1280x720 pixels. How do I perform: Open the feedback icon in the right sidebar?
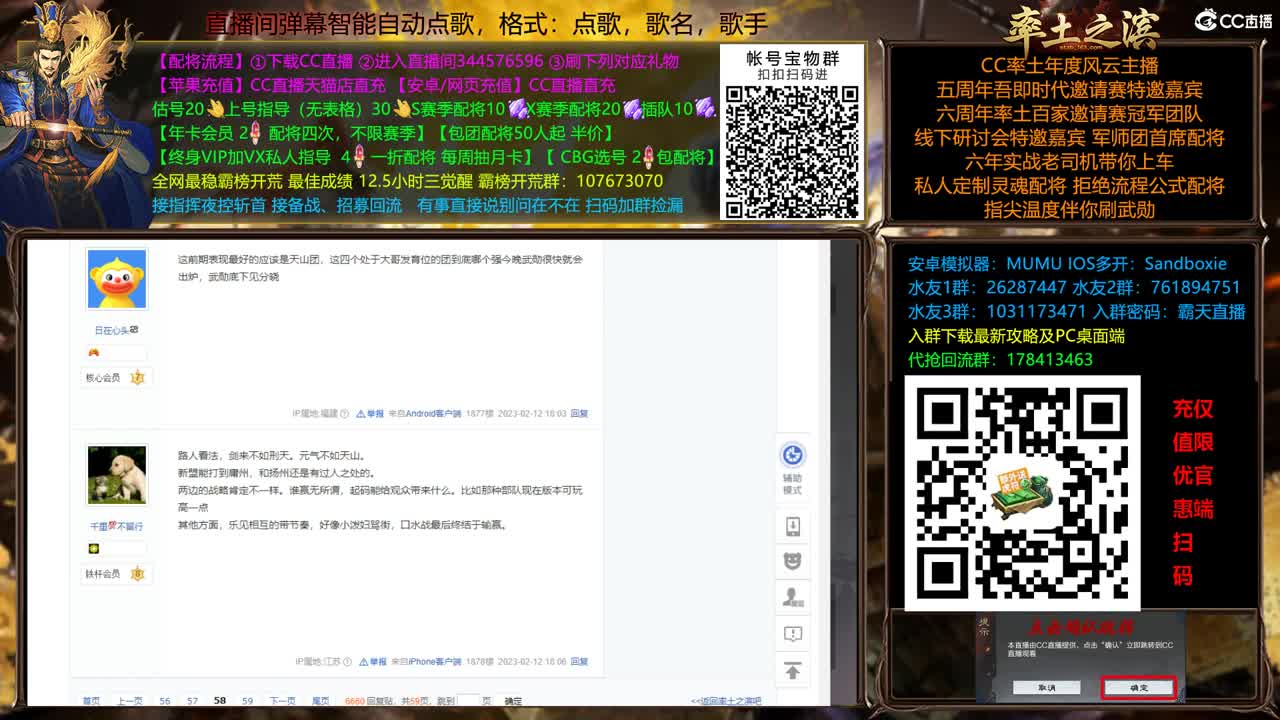(x=793, y=632)
